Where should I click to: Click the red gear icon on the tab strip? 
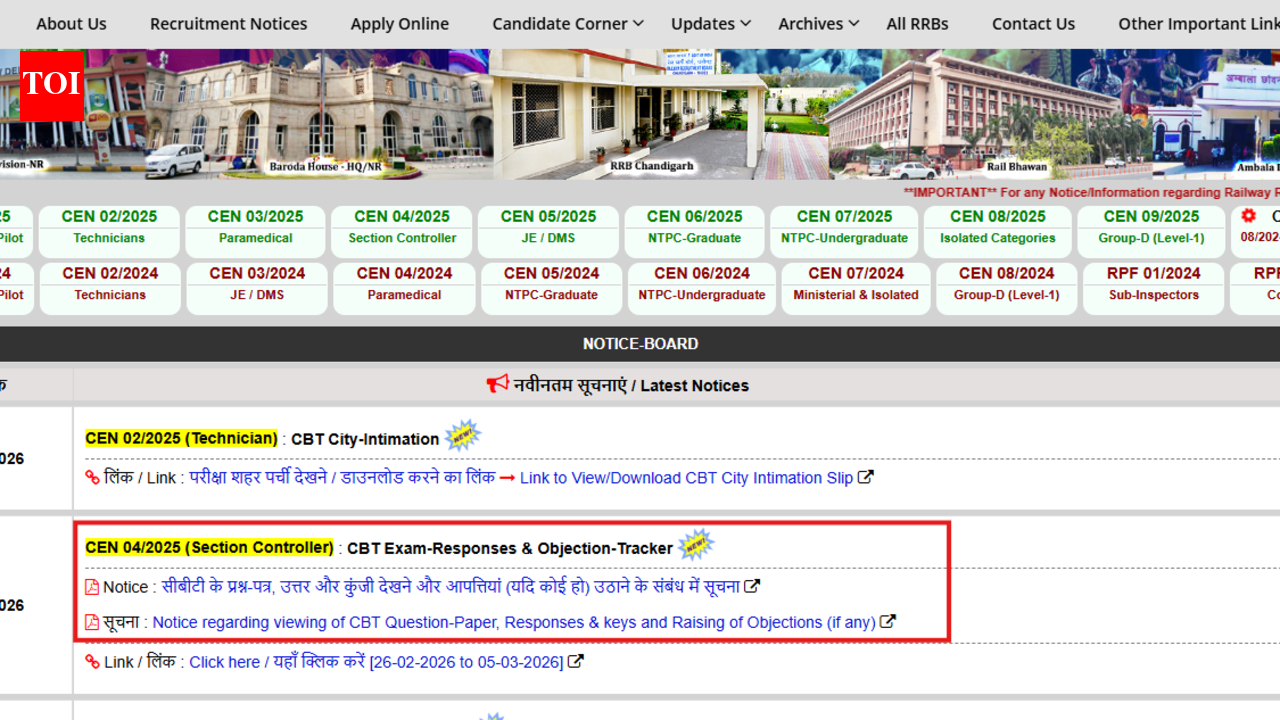(1248, 216)
